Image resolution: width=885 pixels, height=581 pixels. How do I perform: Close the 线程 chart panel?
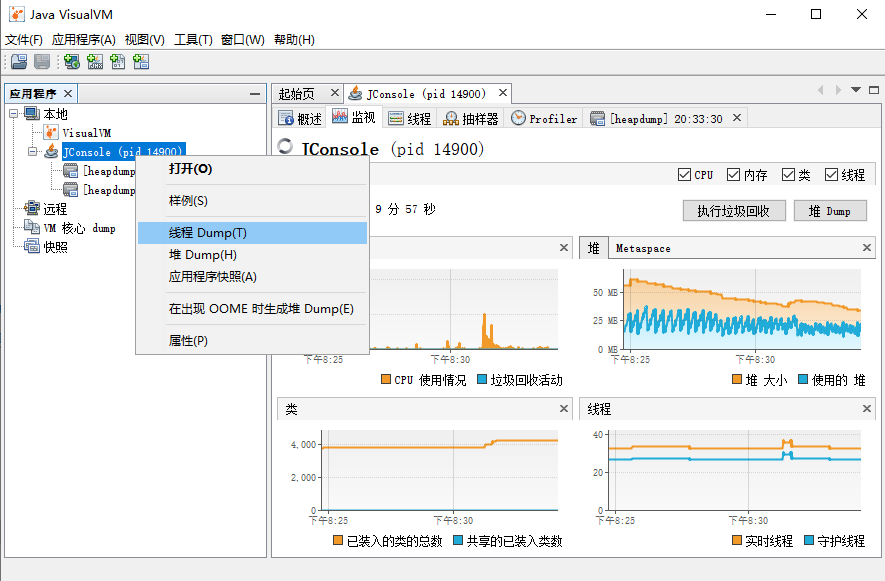[x=867, y=408]
